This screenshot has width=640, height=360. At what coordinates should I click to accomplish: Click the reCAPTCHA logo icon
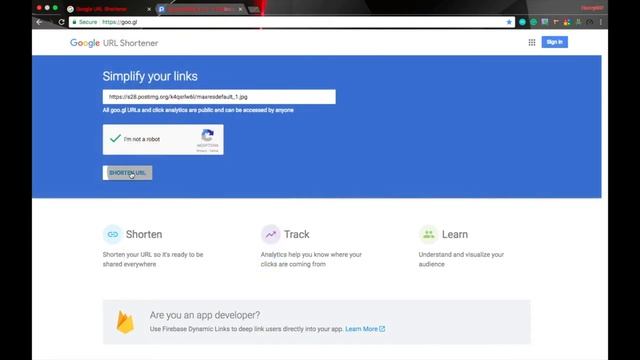click(207, 136)
